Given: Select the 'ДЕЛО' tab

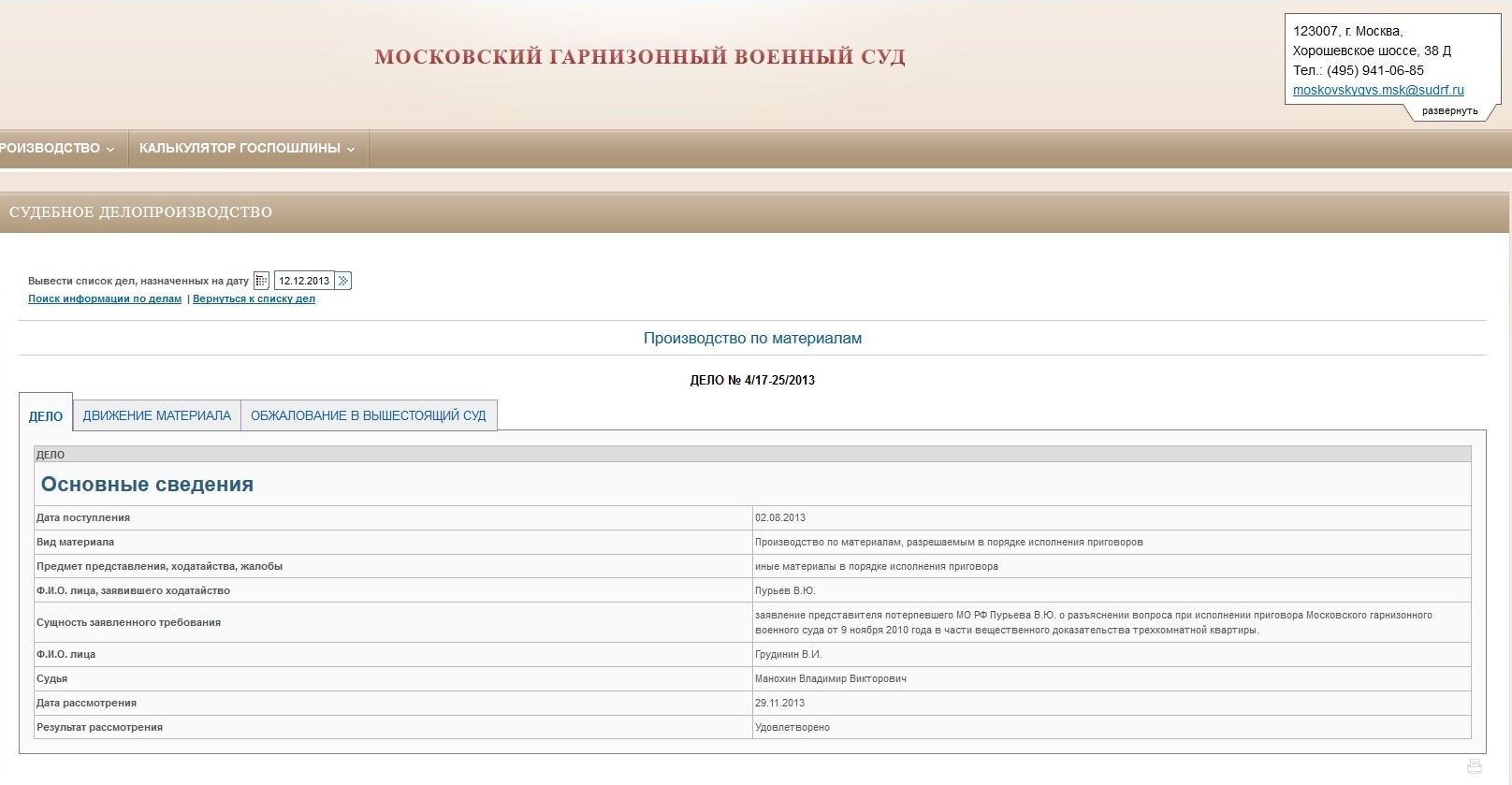Looking at the screenshot, I should tap(46, 416).
